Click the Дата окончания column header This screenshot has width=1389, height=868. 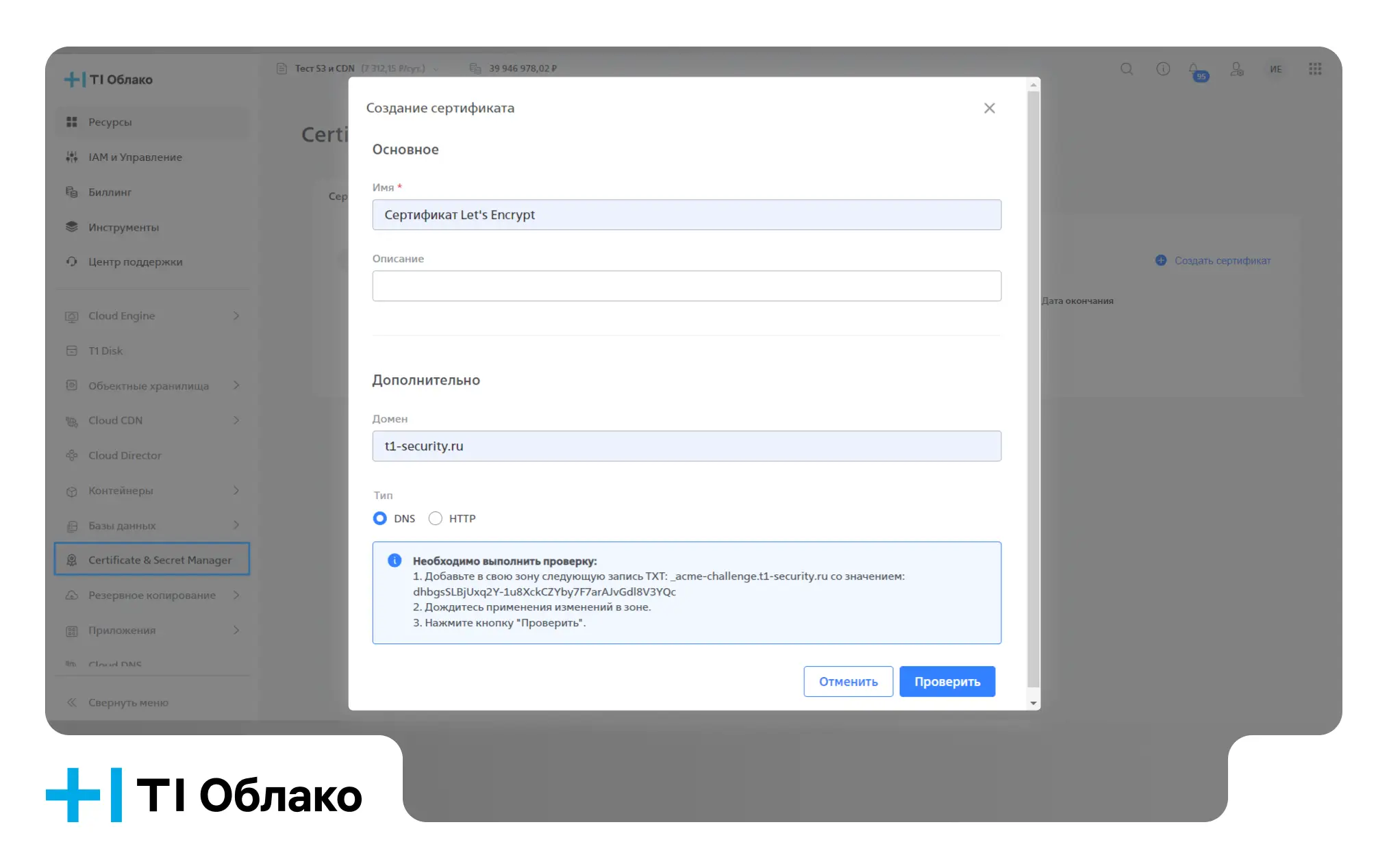tap(1077, 301)
